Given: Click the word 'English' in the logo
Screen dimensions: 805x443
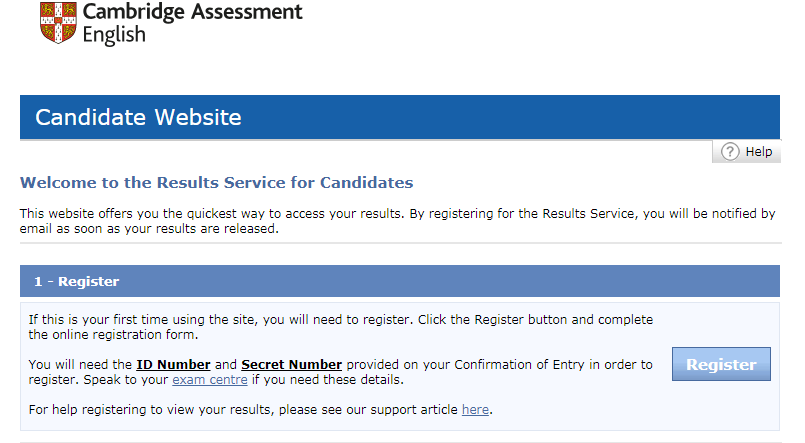Looking at the screenshot, I should click(x=114, y=35).
